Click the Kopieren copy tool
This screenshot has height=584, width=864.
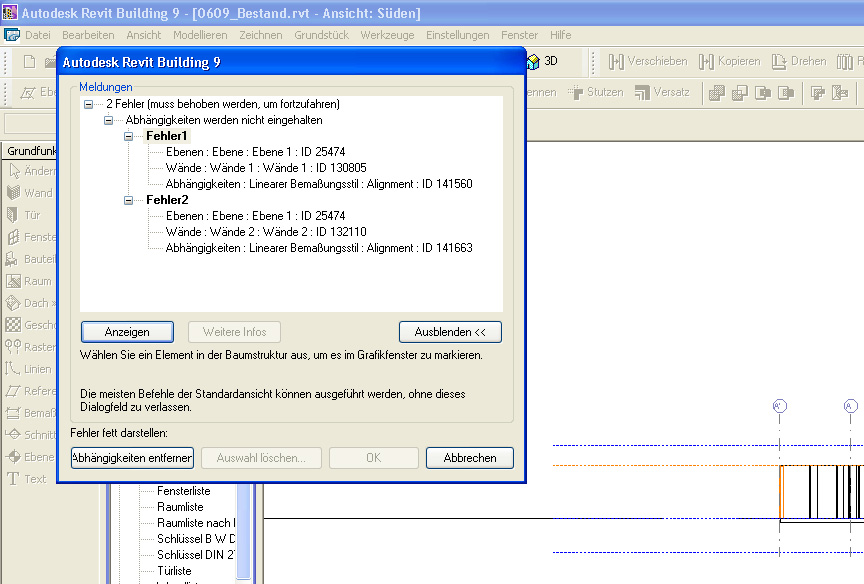point(729,61)
